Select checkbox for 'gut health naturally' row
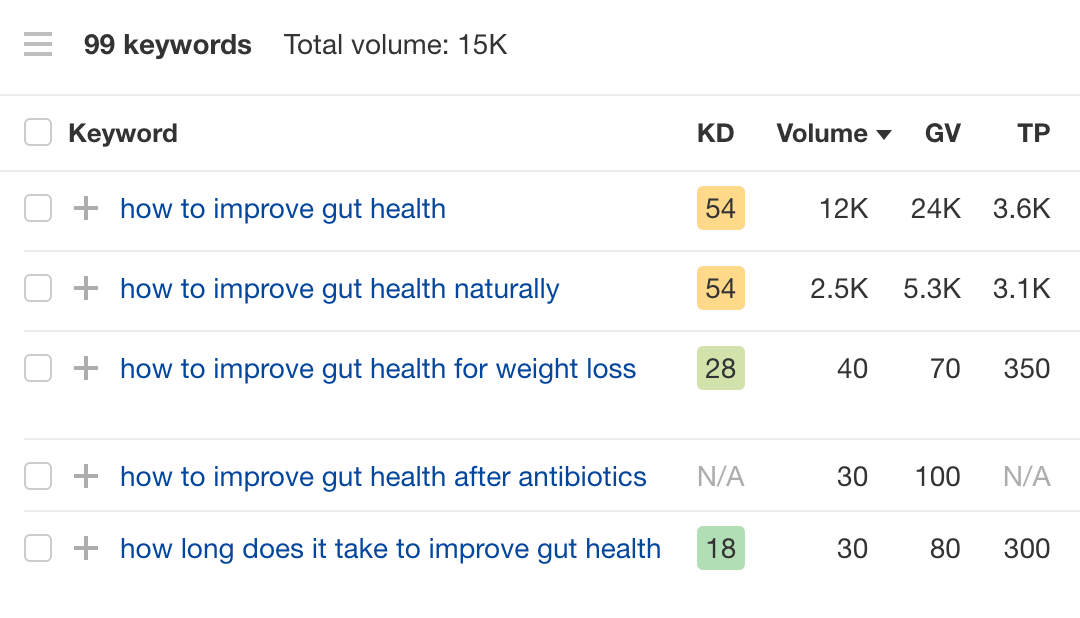The height and width of the screenshot is (618, 1080). click(x=38, y=289)
